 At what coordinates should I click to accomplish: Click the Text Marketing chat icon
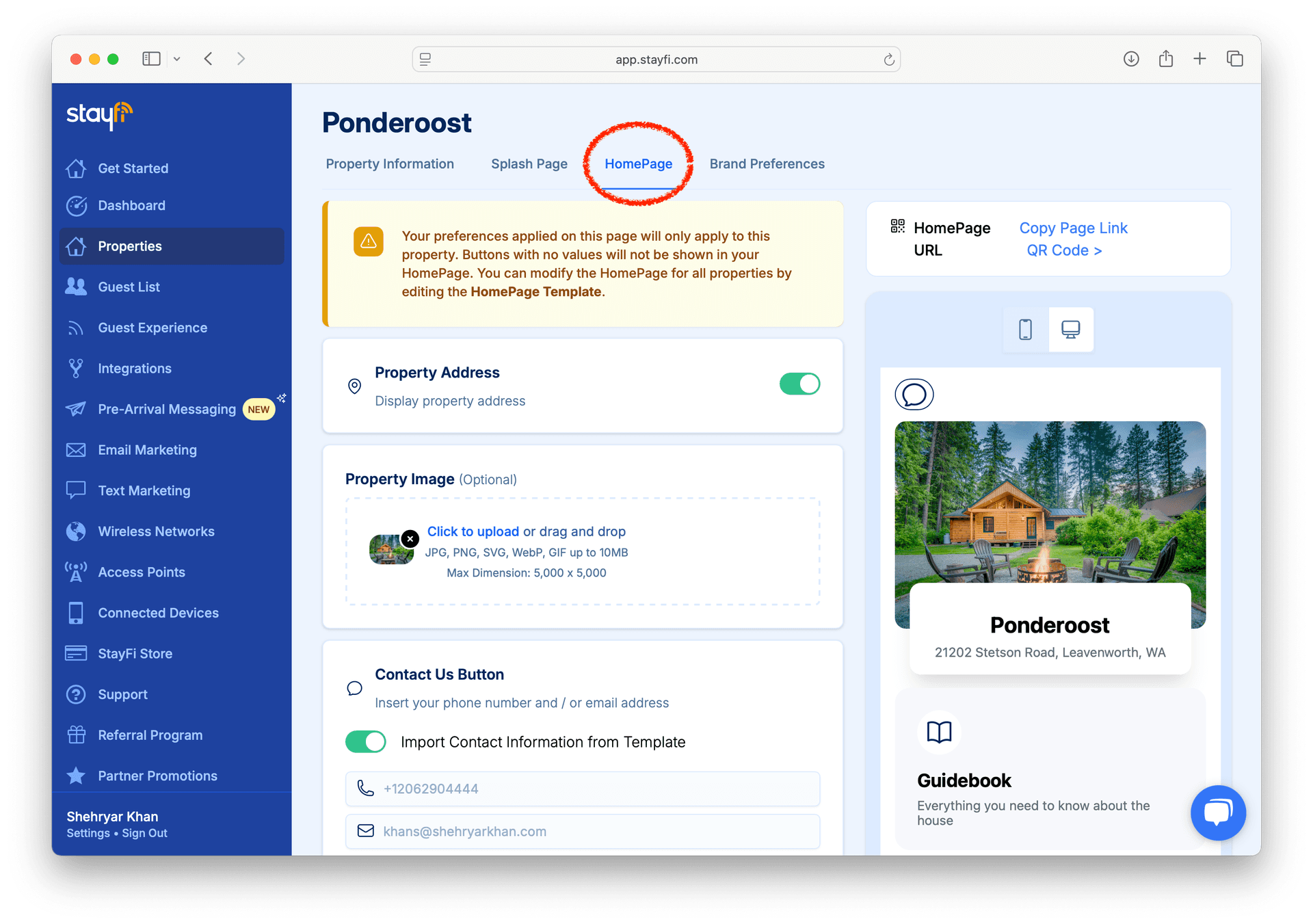(x=76, y=490)
